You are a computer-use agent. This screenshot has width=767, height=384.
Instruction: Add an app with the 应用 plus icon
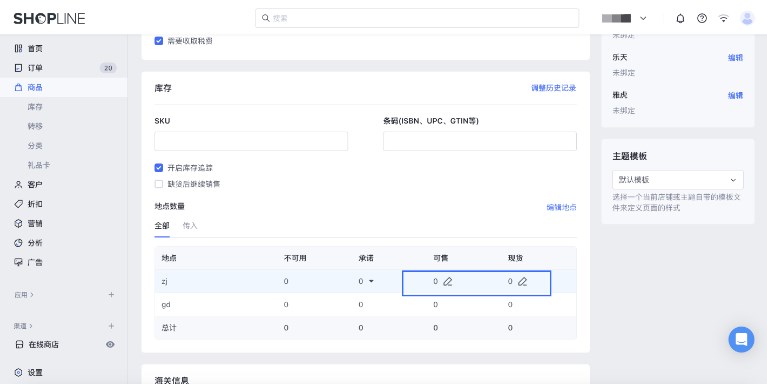[111, 294]
